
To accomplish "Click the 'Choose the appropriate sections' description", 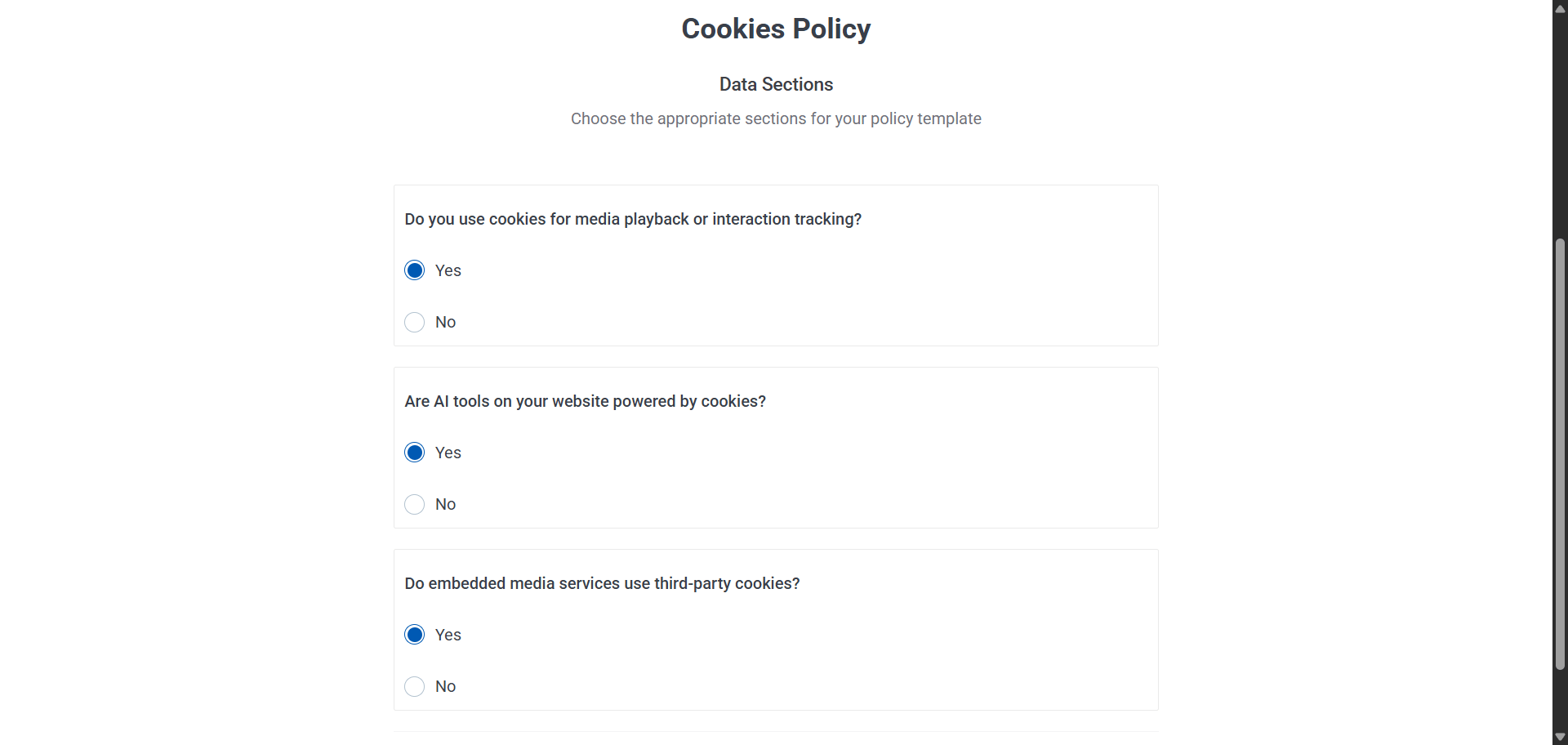I will coord(776,118).
